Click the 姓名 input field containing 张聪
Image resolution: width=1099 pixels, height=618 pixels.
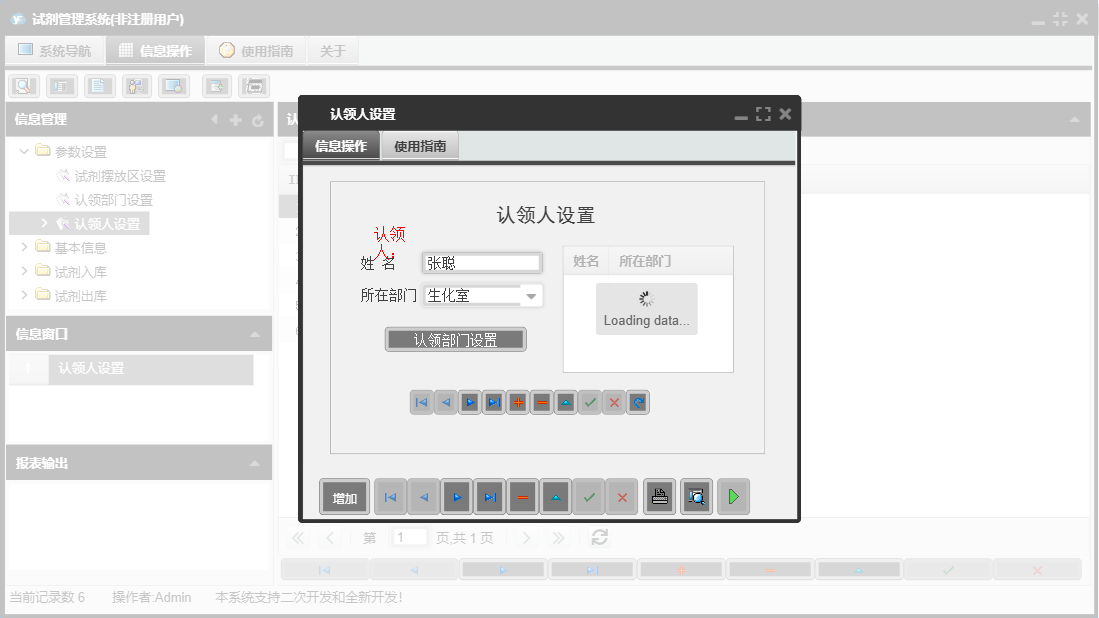[x=481, y=262]
